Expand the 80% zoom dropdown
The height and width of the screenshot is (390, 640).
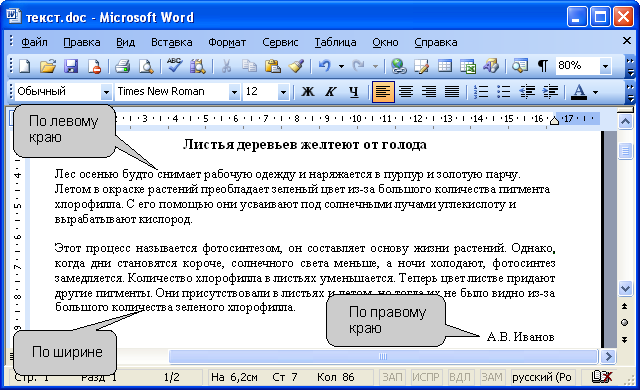[x=606, y=66]
